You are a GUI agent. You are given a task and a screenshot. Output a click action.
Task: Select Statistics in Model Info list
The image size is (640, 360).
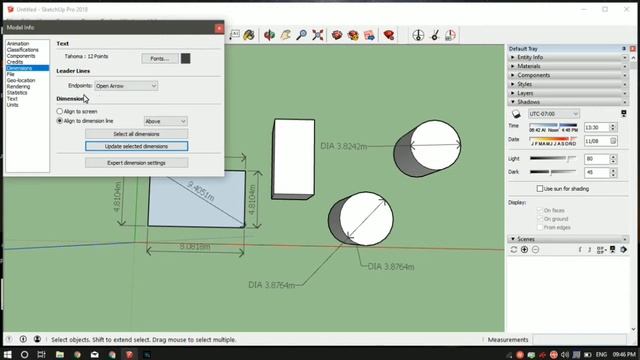(17, 93)
